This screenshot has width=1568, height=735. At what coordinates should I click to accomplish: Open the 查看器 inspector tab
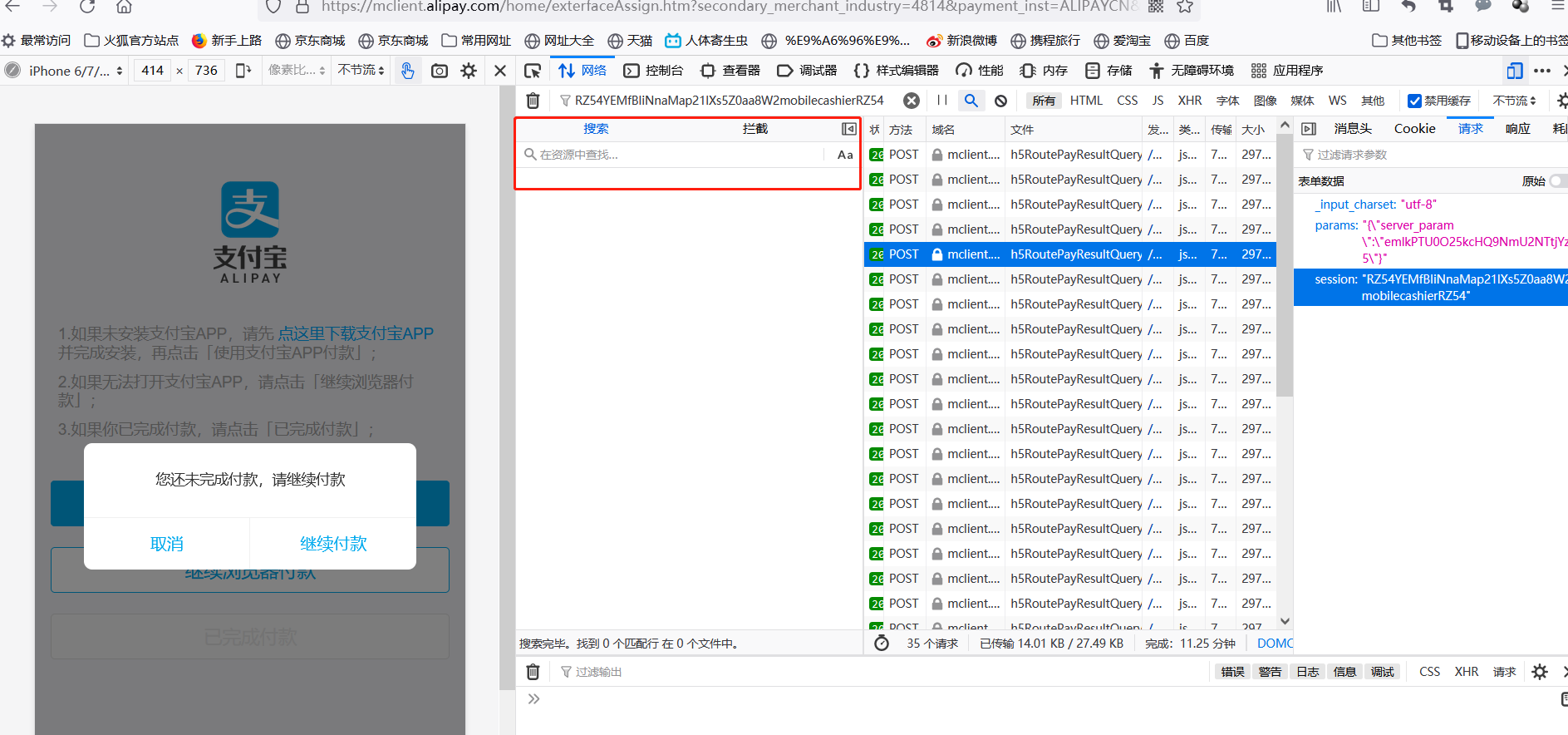coord(730,71)
